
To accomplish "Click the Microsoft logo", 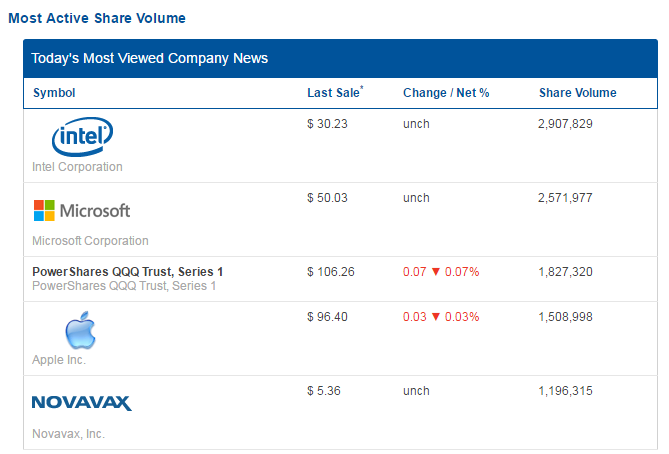I will click(x=82, y=211).
